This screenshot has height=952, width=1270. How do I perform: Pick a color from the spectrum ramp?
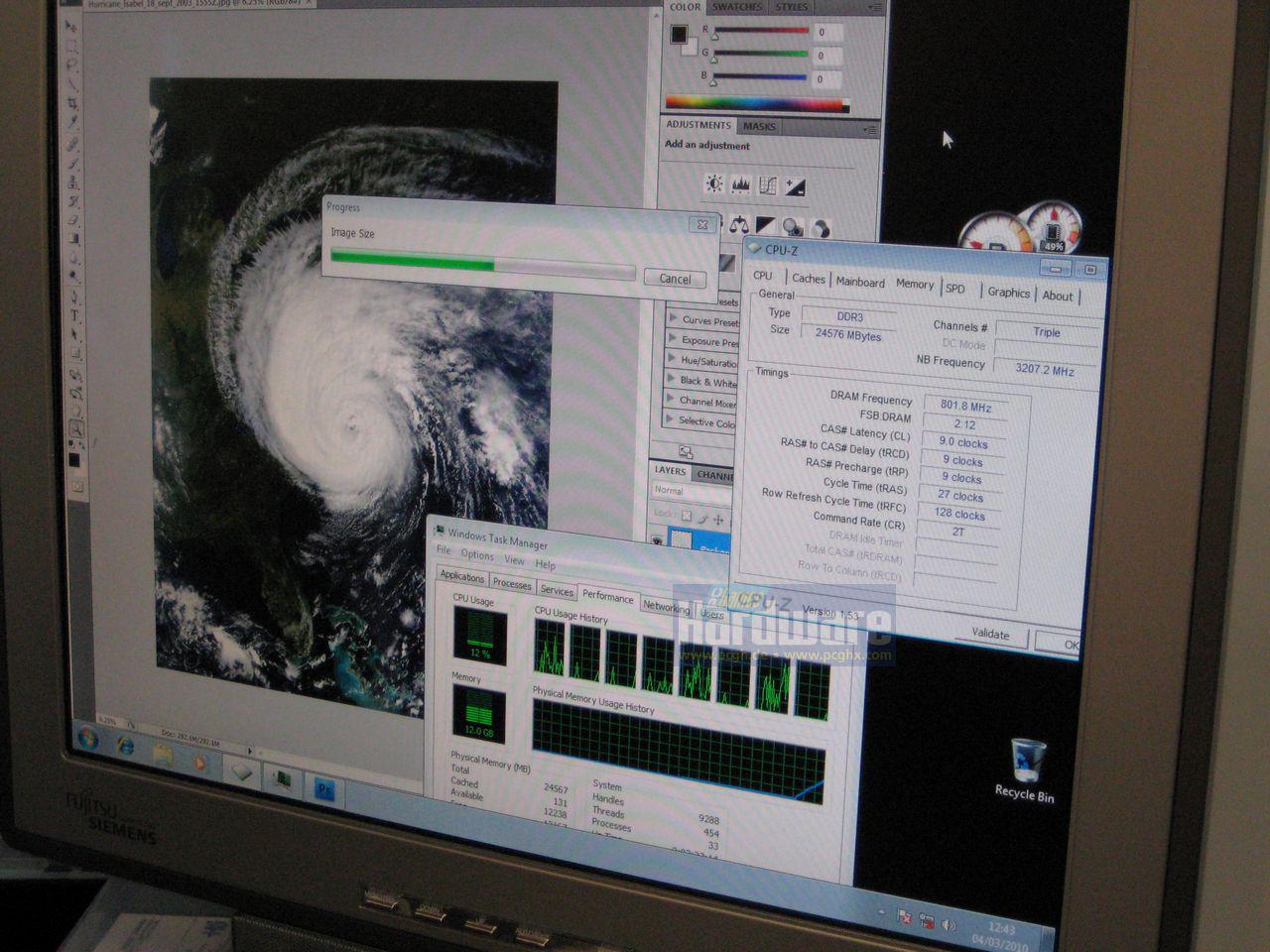757,103
